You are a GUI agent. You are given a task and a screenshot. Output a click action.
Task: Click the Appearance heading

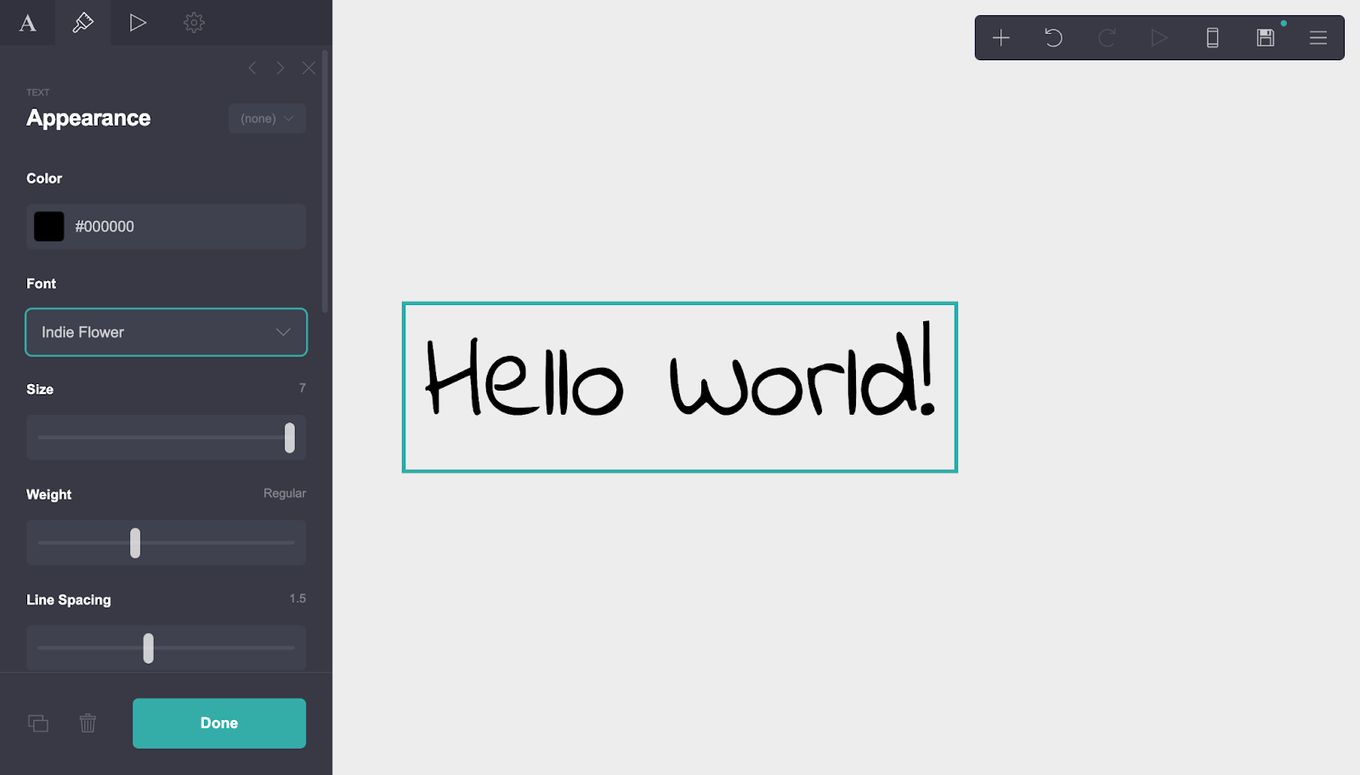(x=88, y=118)
